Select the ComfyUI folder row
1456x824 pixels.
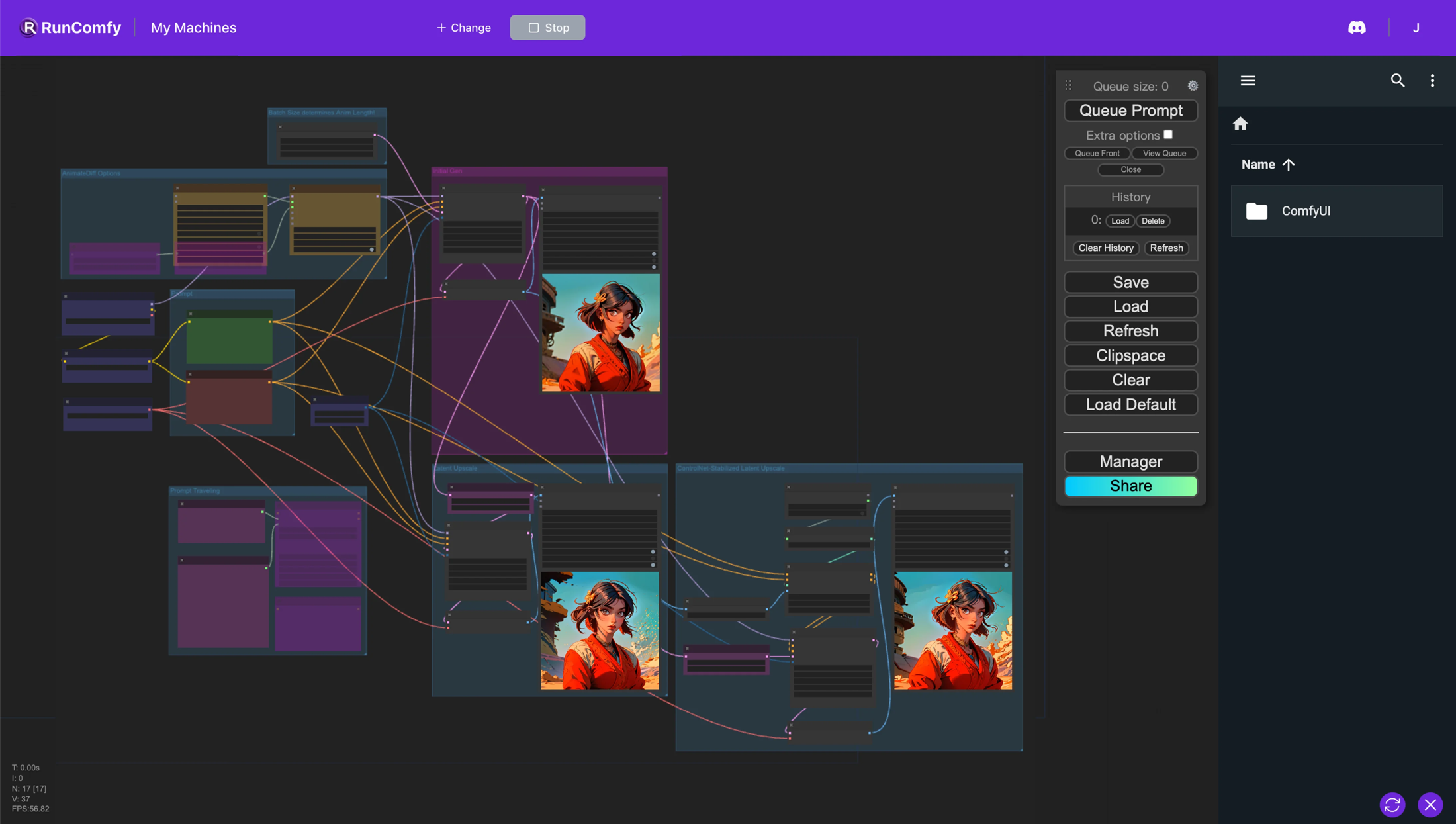(1336, 210)
